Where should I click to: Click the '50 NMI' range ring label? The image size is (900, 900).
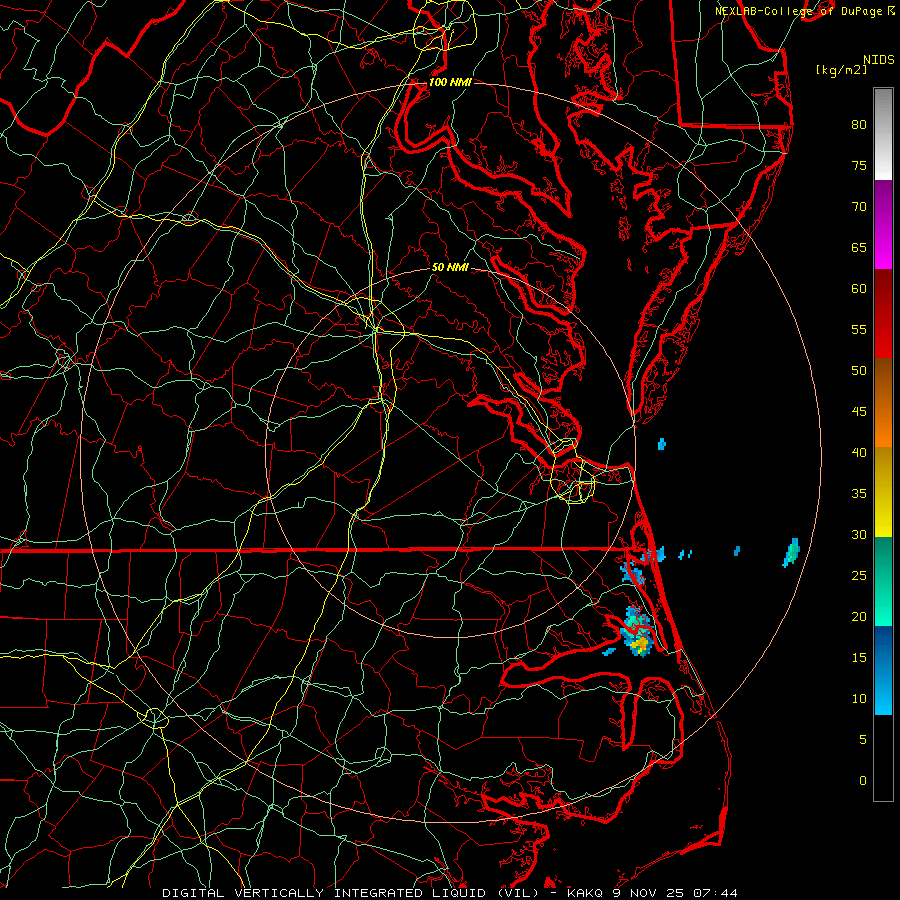point(450,267)
